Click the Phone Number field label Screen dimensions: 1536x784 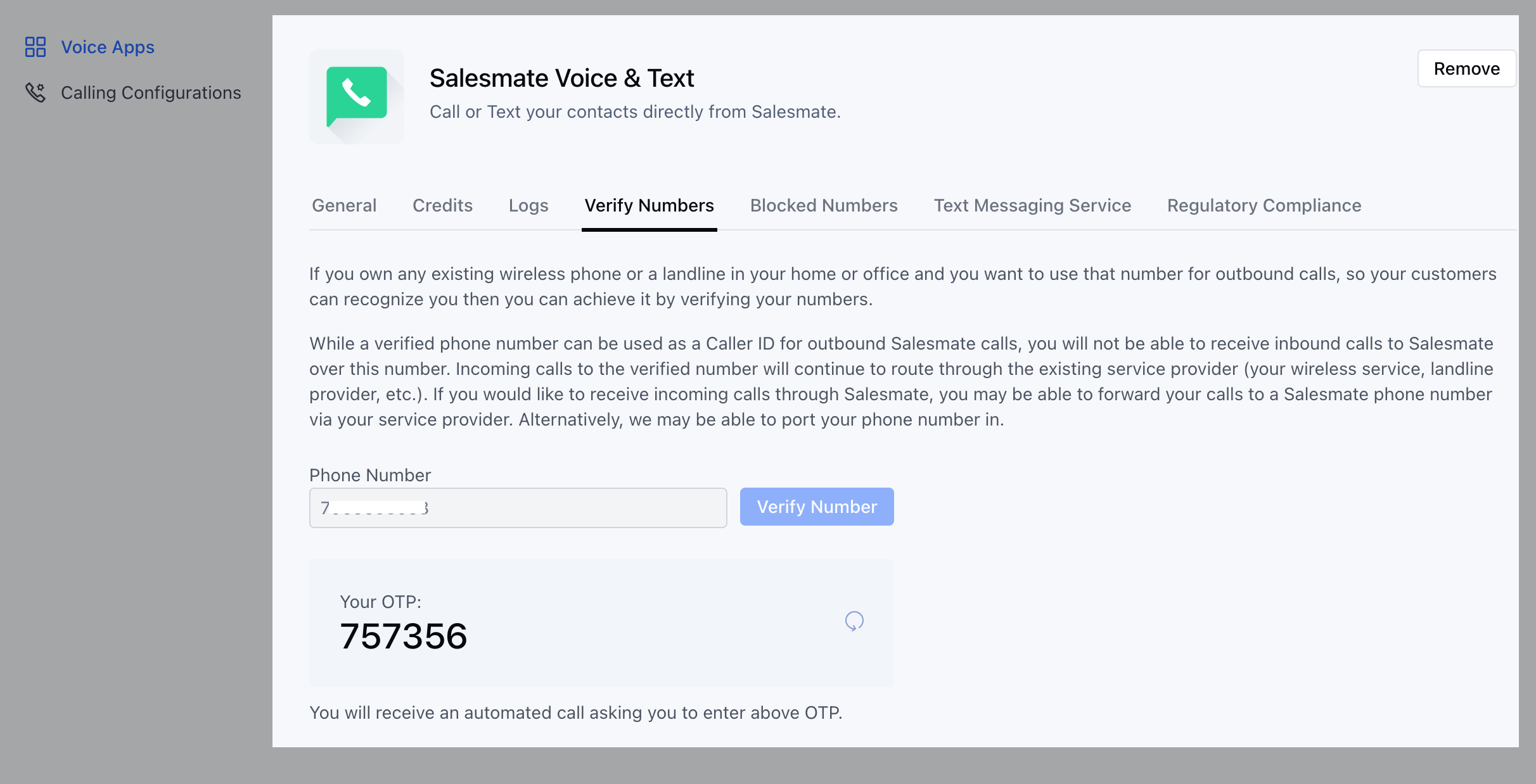pos(370,475)
